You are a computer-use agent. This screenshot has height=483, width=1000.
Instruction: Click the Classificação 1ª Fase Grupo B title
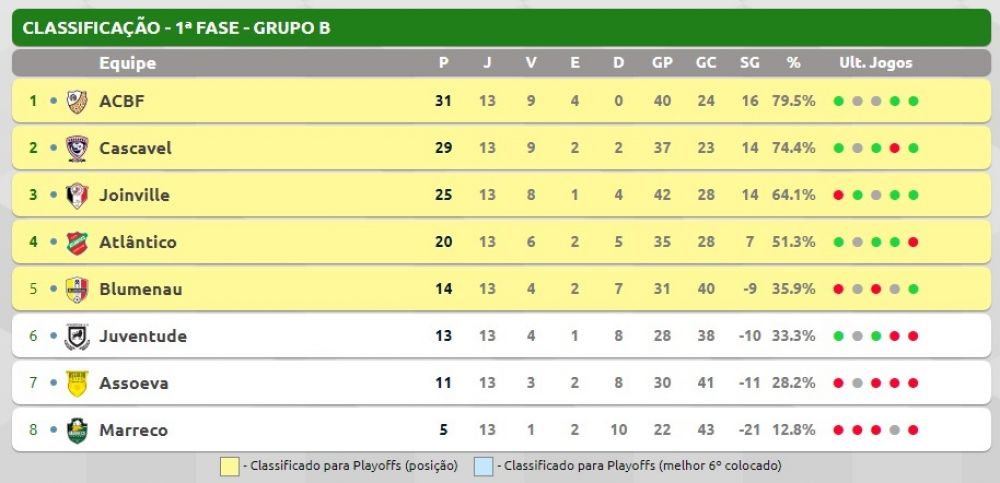pyautogui.click(x=177, y=28)
